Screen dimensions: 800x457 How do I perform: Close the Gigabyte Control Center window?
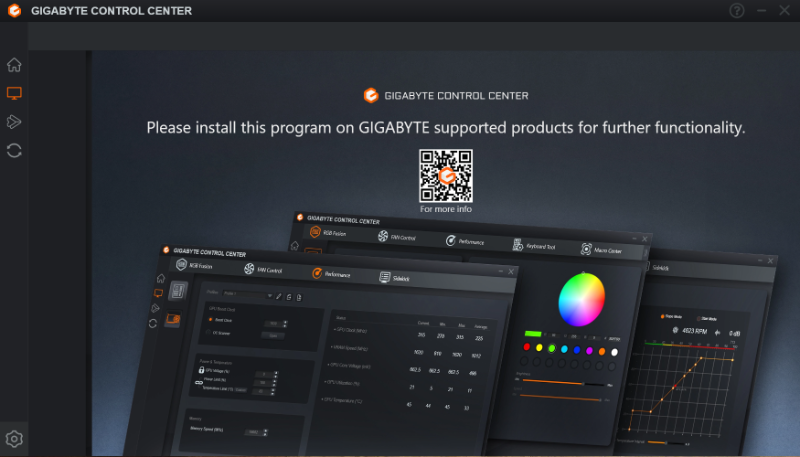tap(785, 10)
